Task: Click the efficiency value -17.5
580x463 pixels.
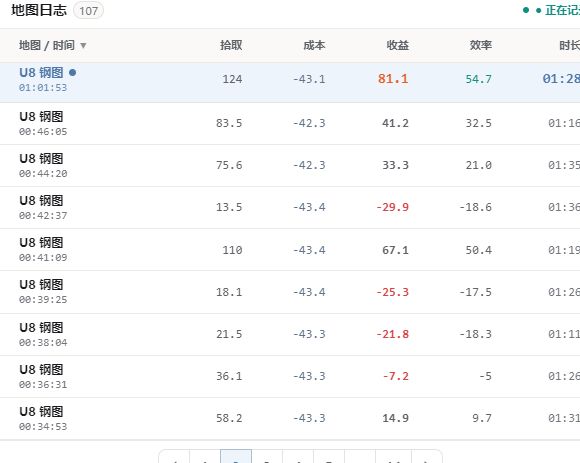Action: coord(475,292)
